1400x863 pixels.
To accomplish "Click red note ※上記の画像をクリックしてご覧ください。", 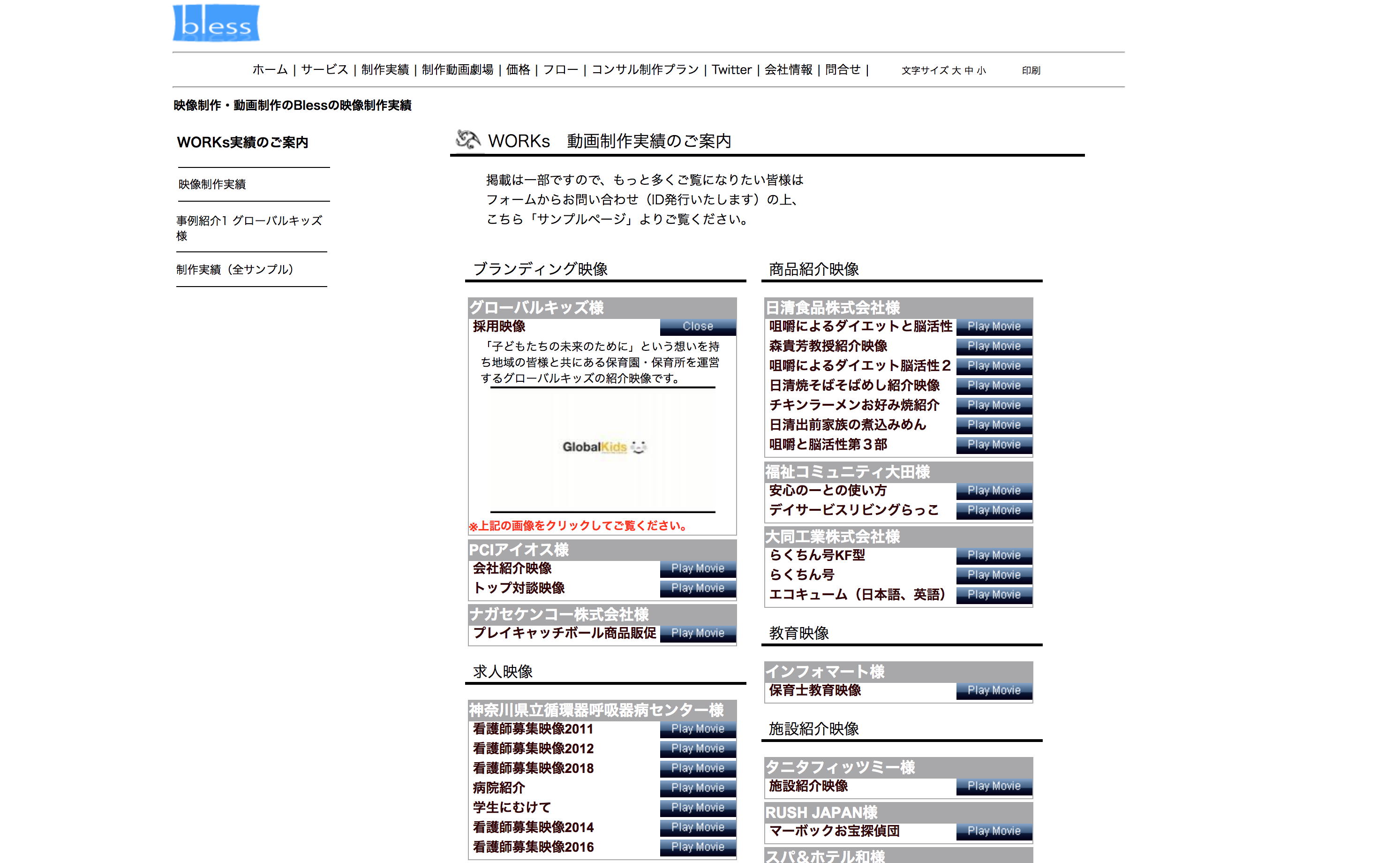I will point(578,526).
